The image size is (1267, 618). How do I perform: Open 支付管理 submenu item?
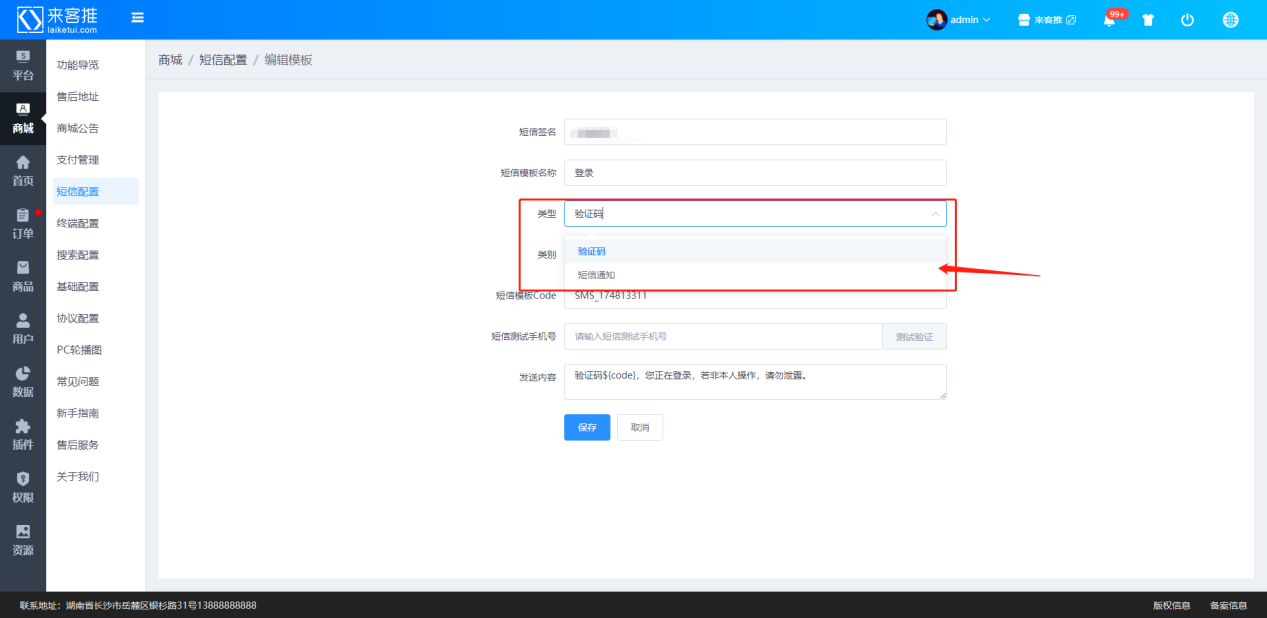tap(78, 160)
